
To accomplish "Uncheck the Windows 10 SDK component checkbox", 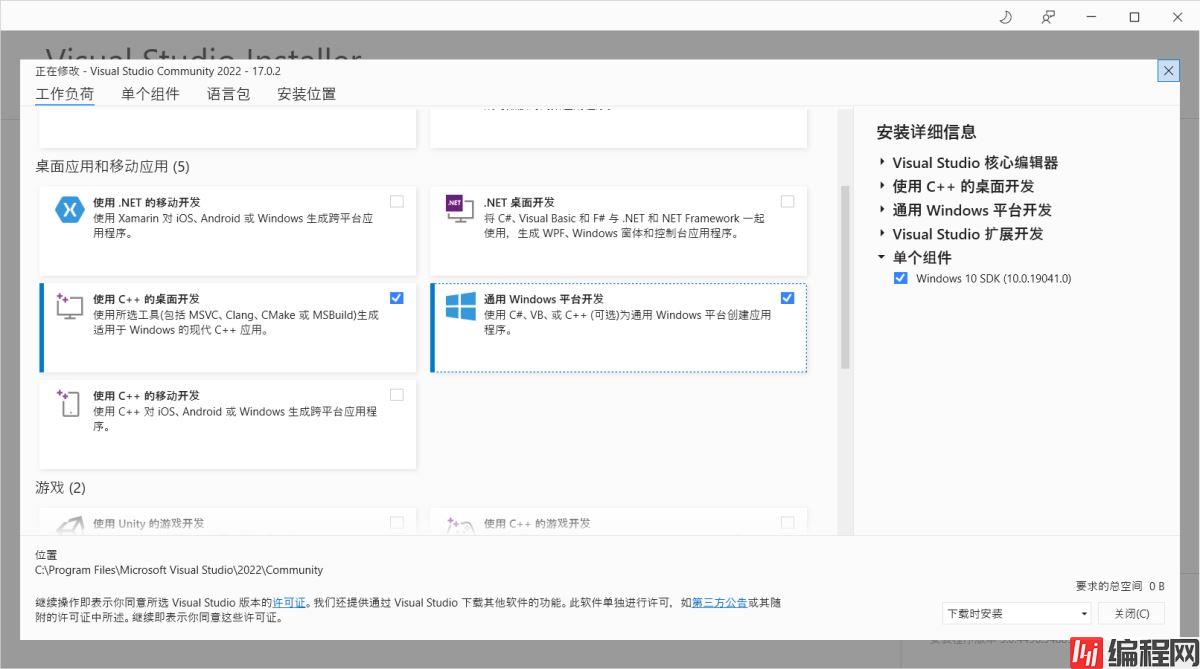I will tap(901, 278).
